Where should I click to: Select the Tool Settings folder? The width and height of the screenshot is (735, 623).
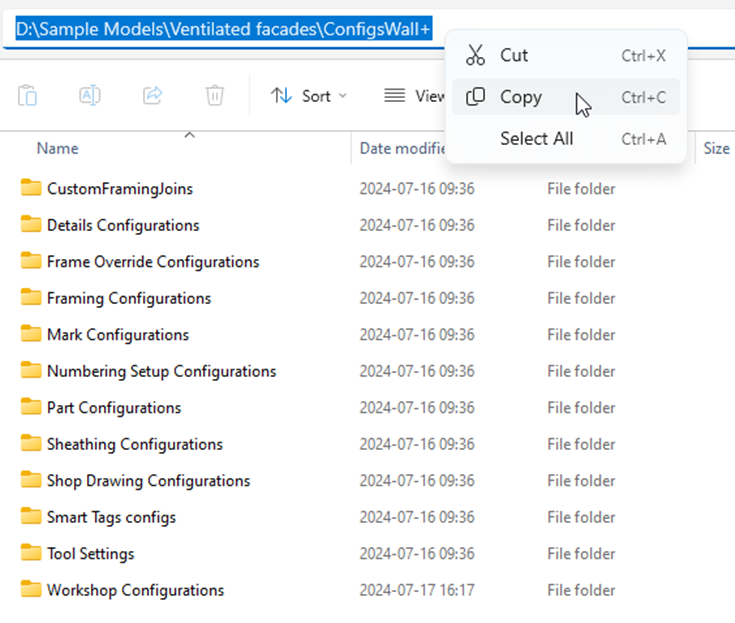pos(90,554)
